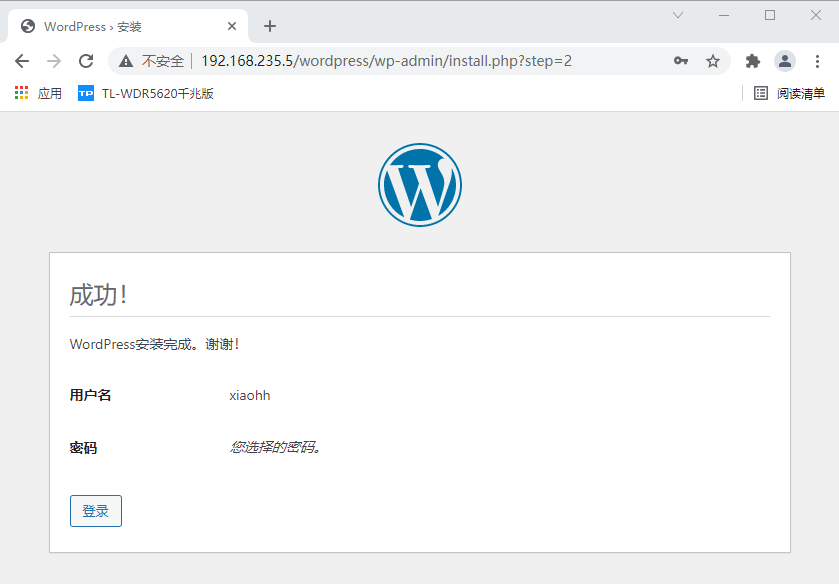This screenshot has height=584, width=839.
Task: Click the 不安全 security label
Action: point(163,61)
